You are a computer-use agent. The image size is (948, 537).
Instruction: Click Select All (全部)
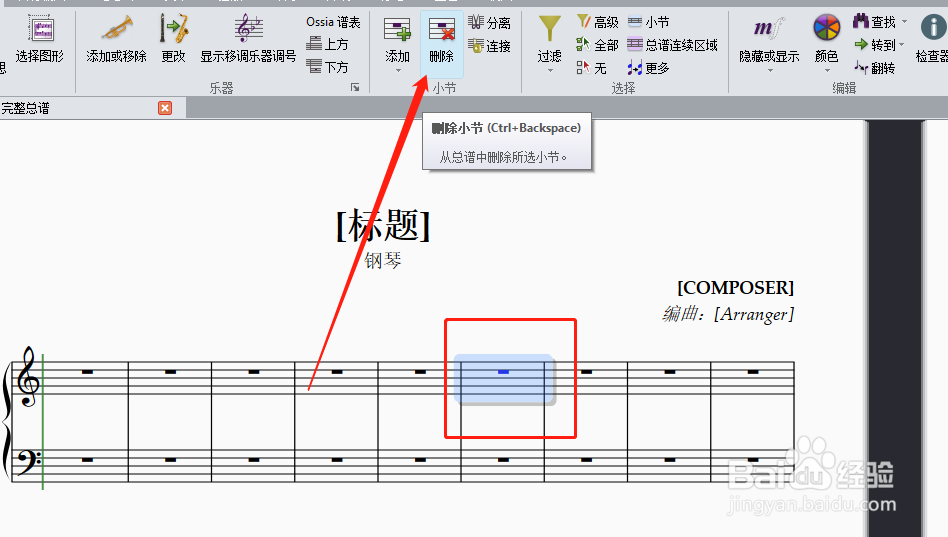597,45
